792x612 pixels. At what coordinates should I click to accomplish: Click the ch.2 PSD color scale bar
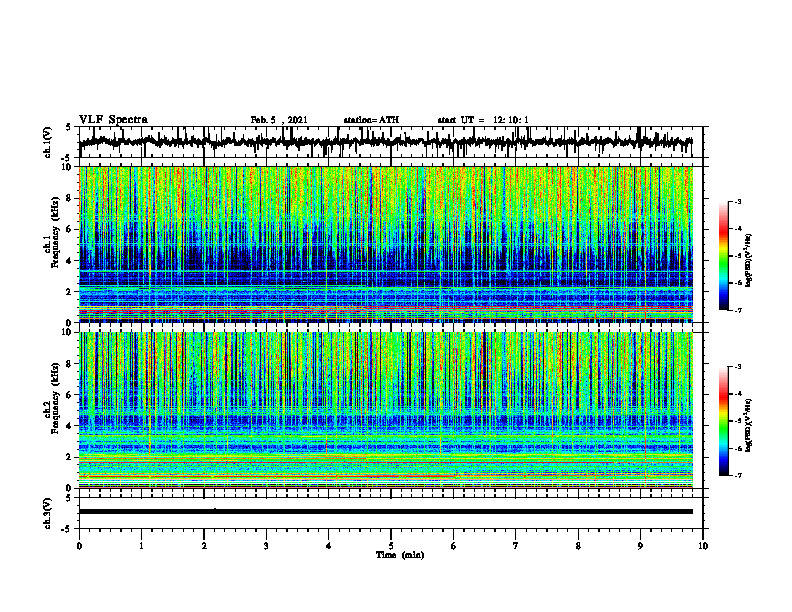[724, 421]
